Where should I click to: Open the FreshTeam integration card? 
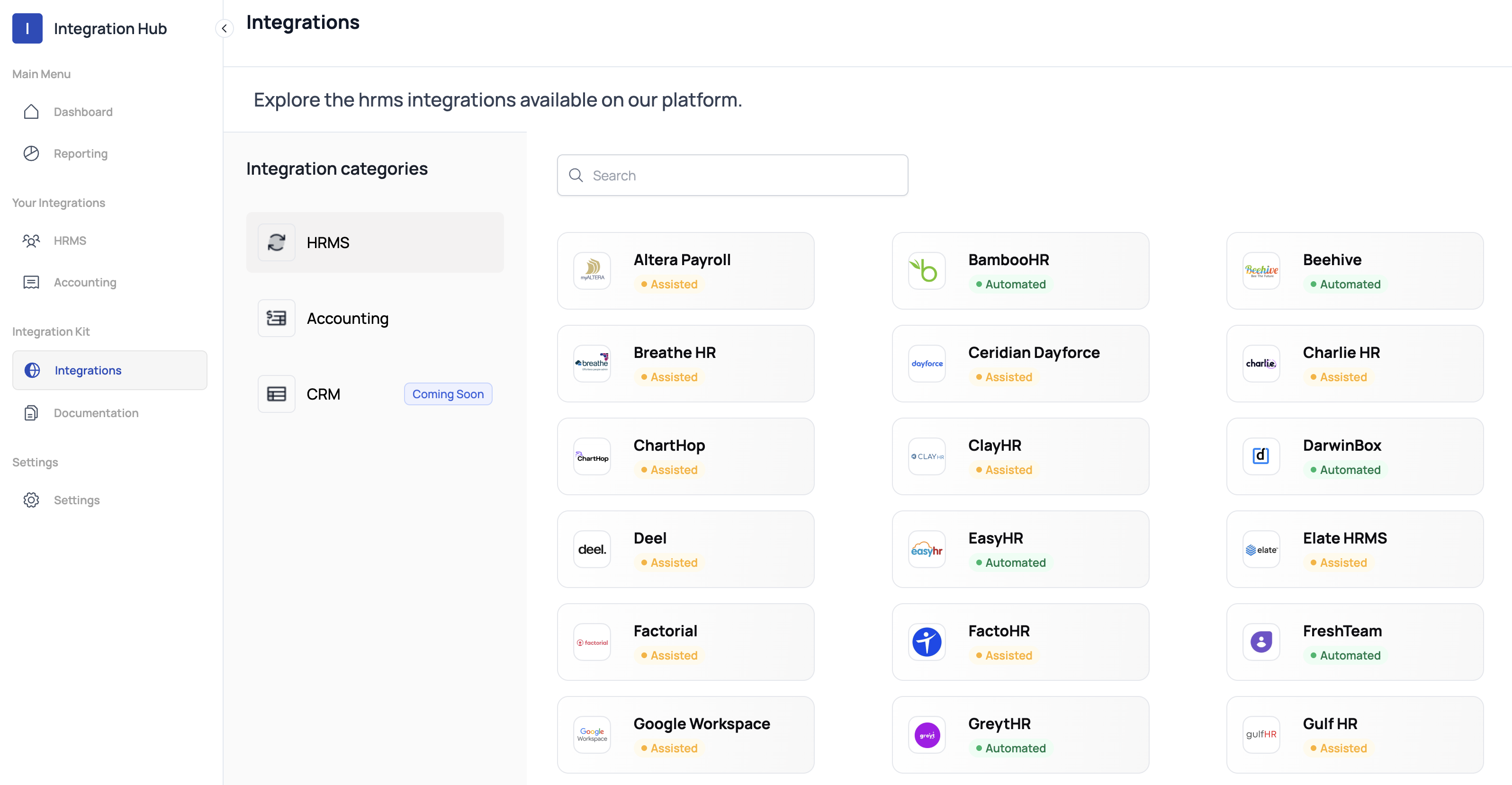1355,642
